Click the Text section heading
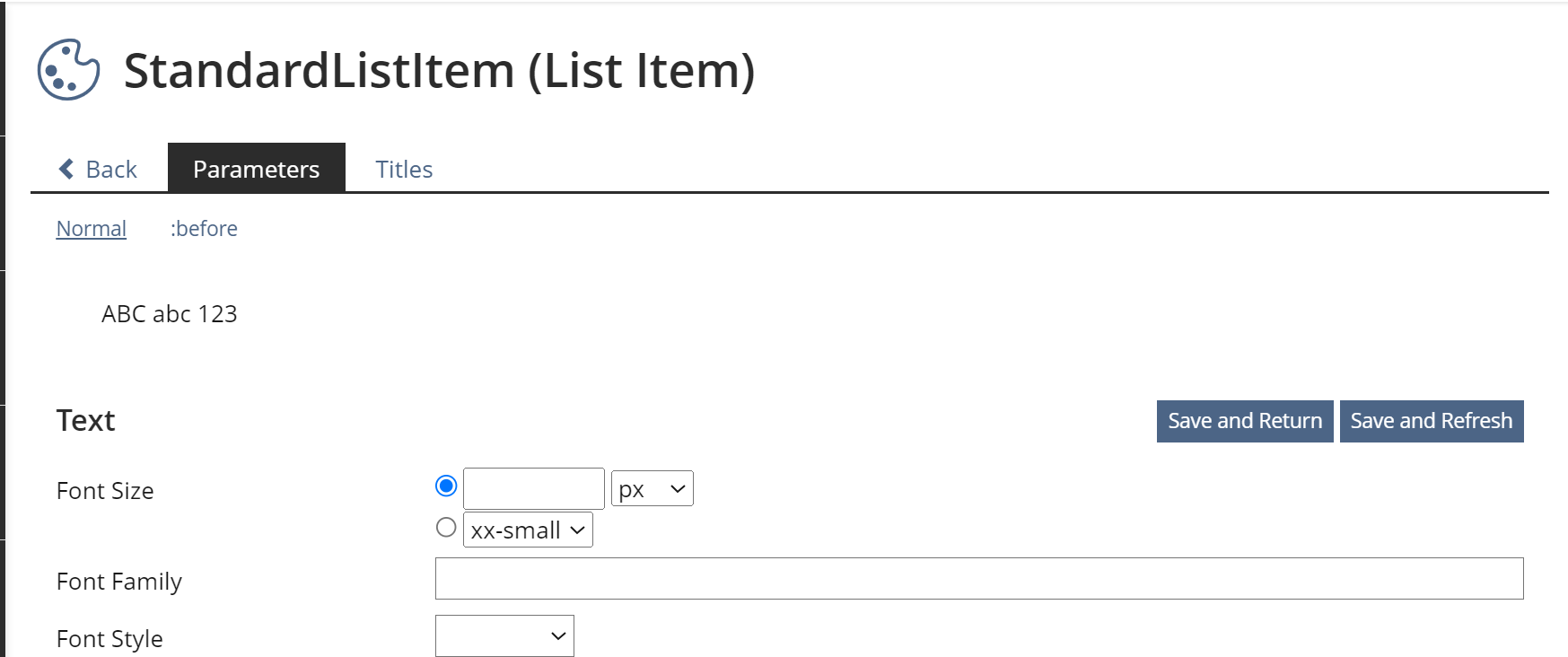 86,421
